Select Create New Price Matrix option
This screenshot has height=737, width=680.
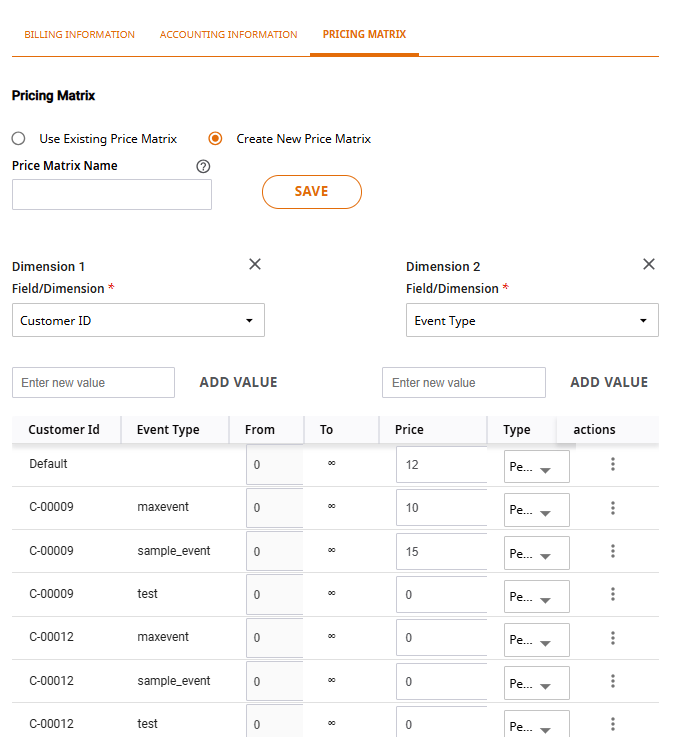point(215,139)
